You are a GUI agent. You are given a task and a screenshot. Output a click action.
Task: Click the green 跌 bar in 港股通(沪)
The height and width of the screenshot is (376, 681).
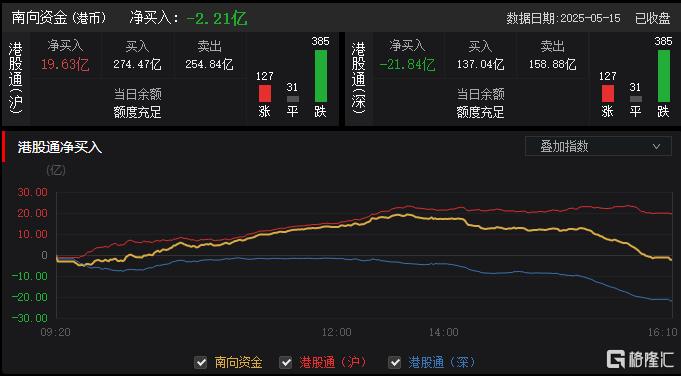321,76
